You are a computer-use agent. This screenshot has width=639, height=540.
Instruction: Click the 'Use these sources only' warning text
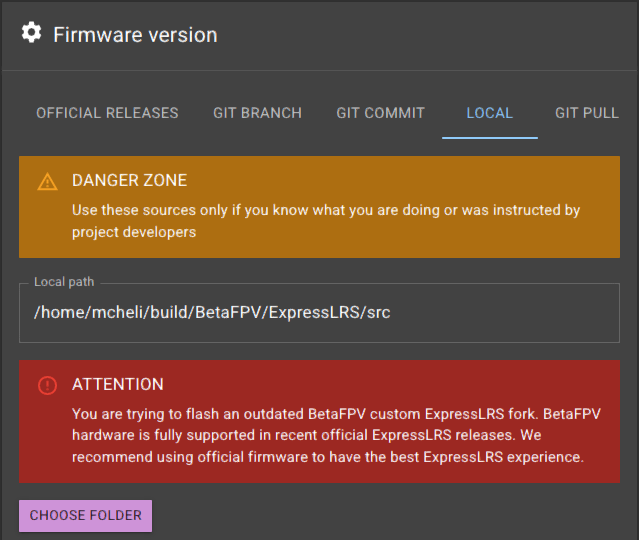[326, 221]
